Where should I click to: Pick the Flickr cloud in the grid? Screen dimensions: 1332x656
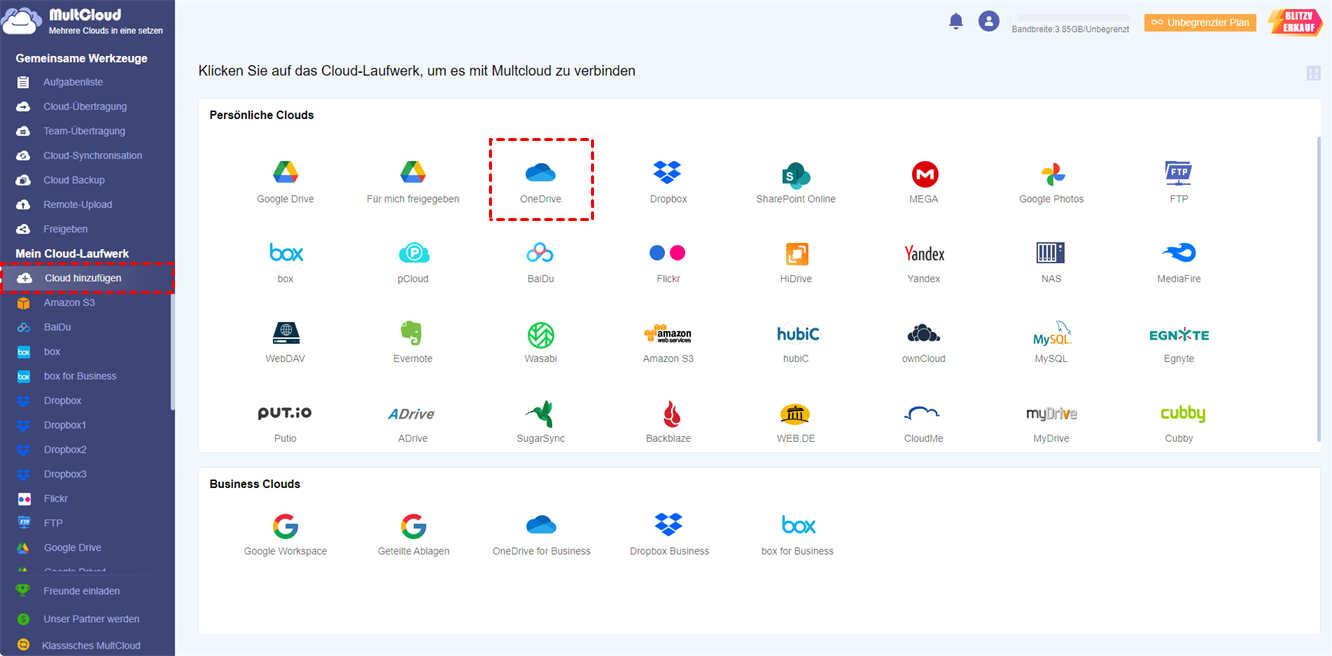click(x=667, y=253)
